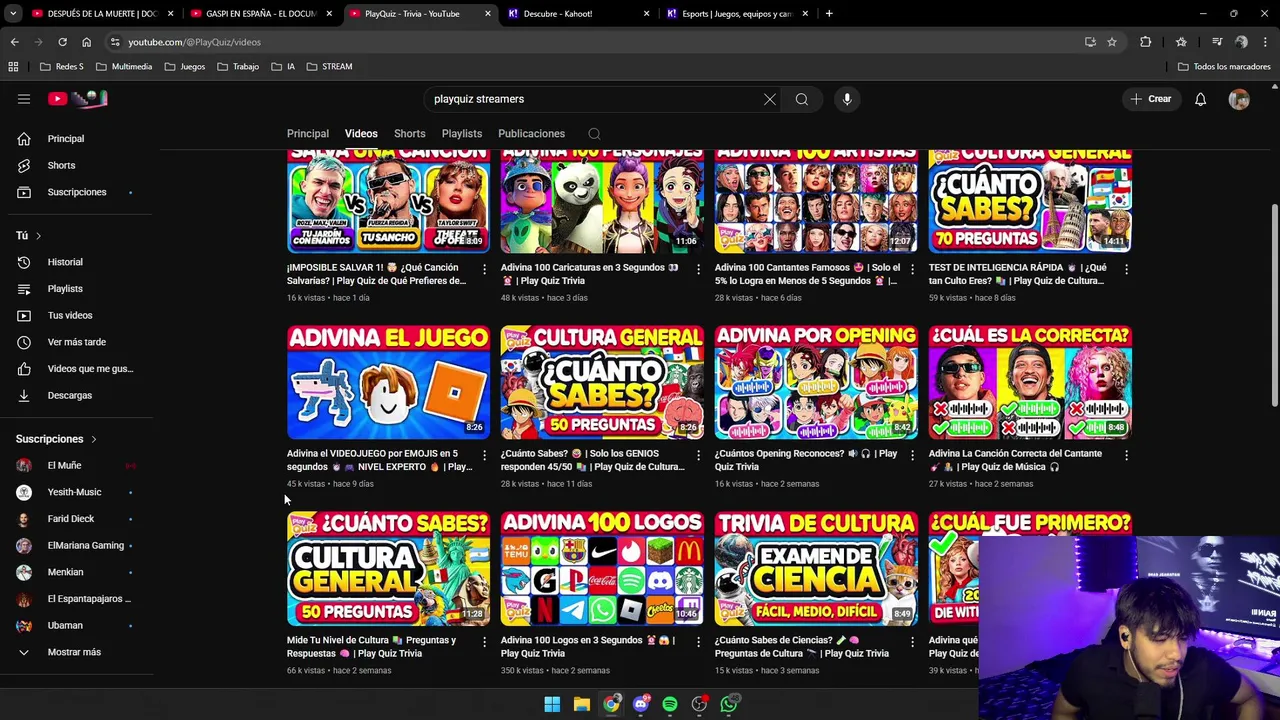Open Yesith-Music subscription channel

(76, 492)
